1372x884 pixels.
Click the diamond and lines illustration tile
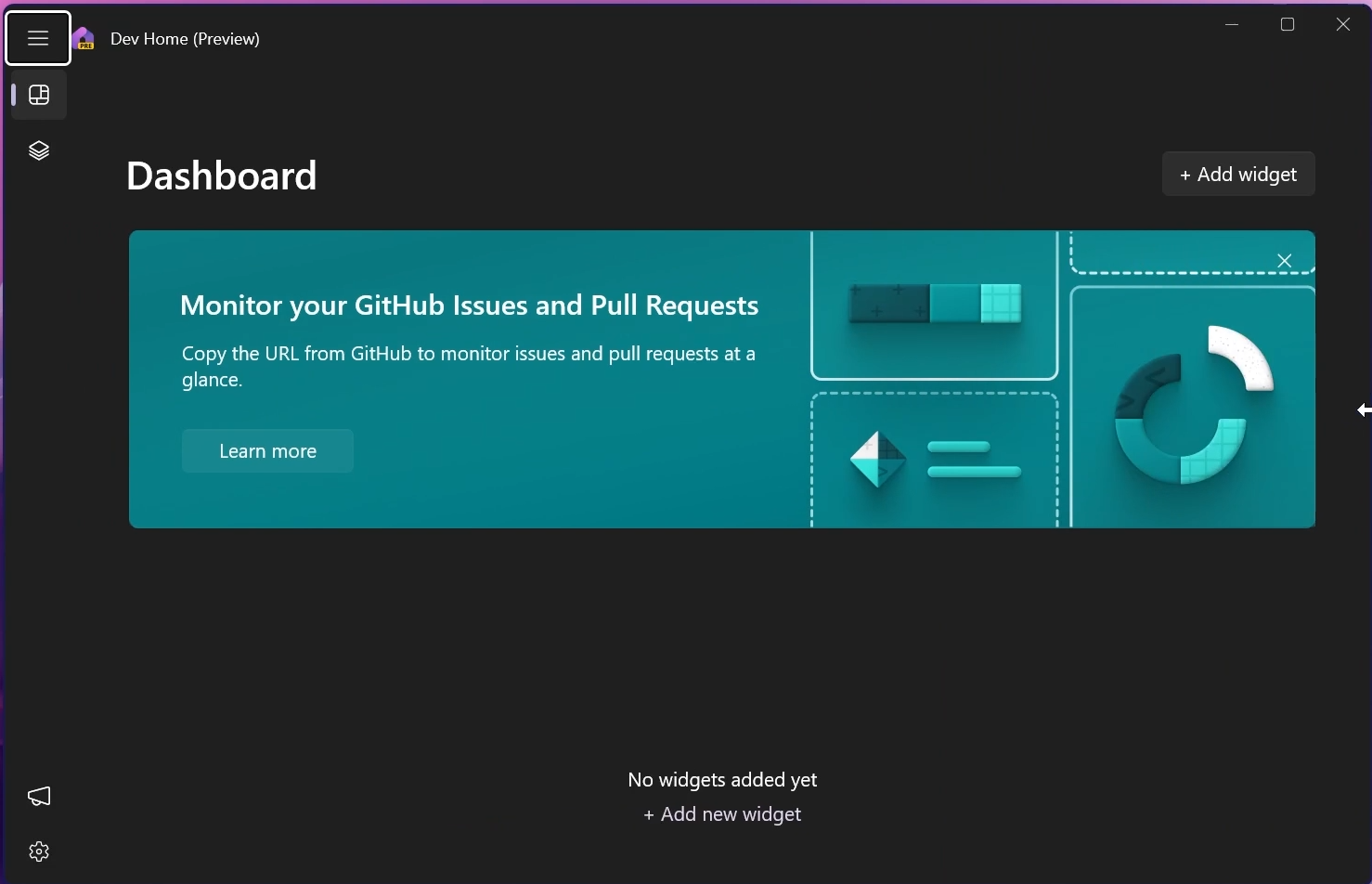pyautogui.click(x=935, y=460)
